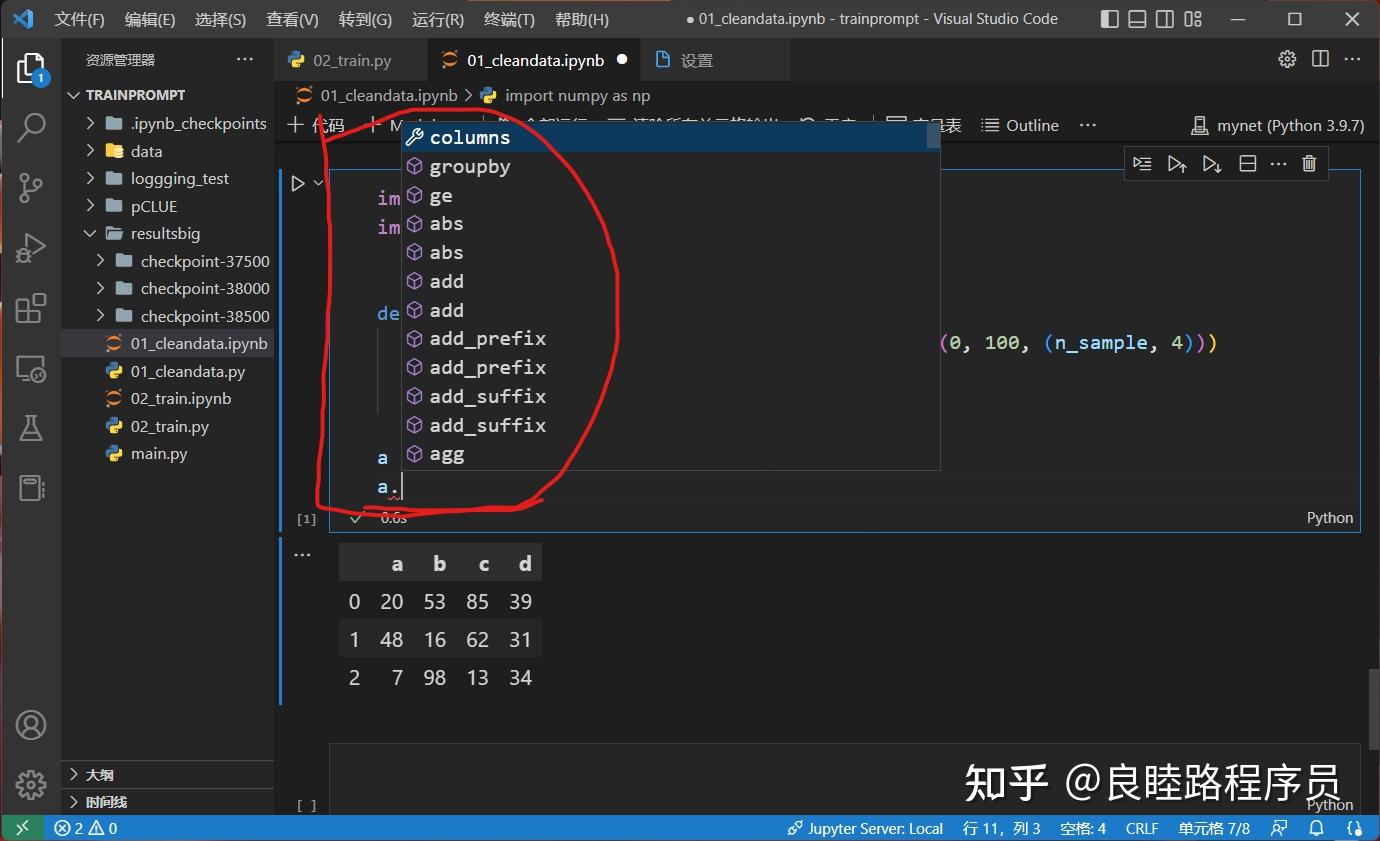Expand the 时间线 timeline section
Screen dimensions: 1380x841
tap(167, 801)
